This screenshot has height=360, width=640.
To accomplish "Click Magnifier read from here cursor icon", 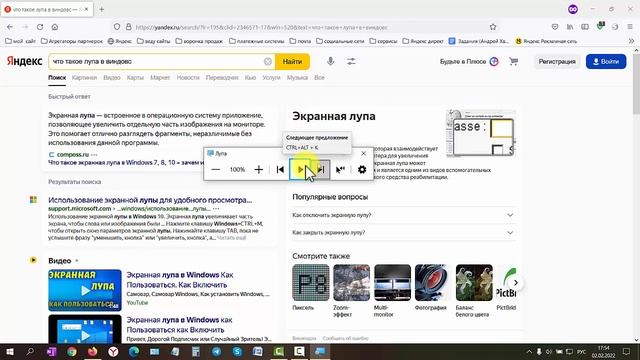I will [x=340, y=169].
